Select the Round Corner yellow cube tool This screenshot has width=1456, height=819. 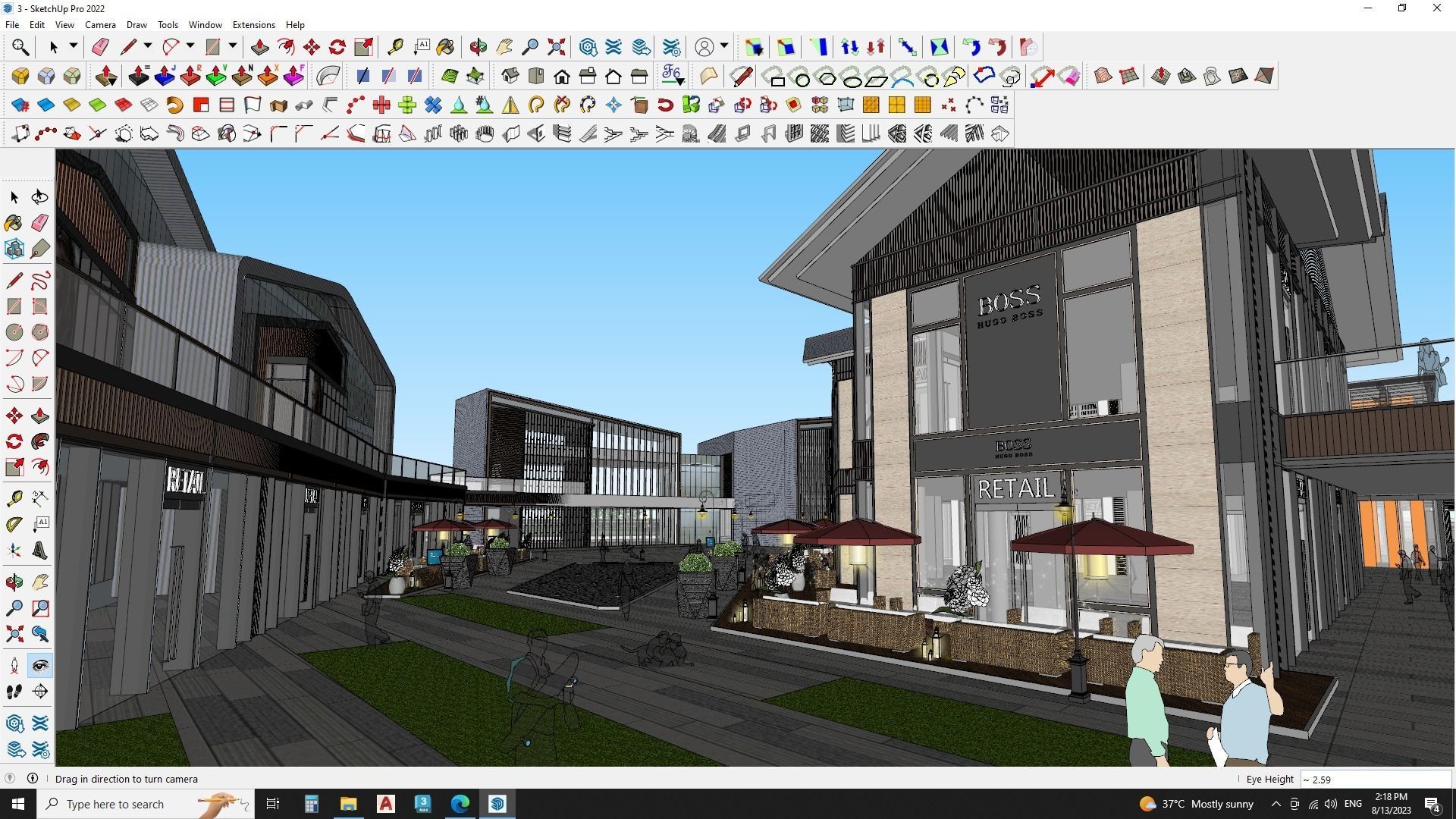click(x=20, y=76)
